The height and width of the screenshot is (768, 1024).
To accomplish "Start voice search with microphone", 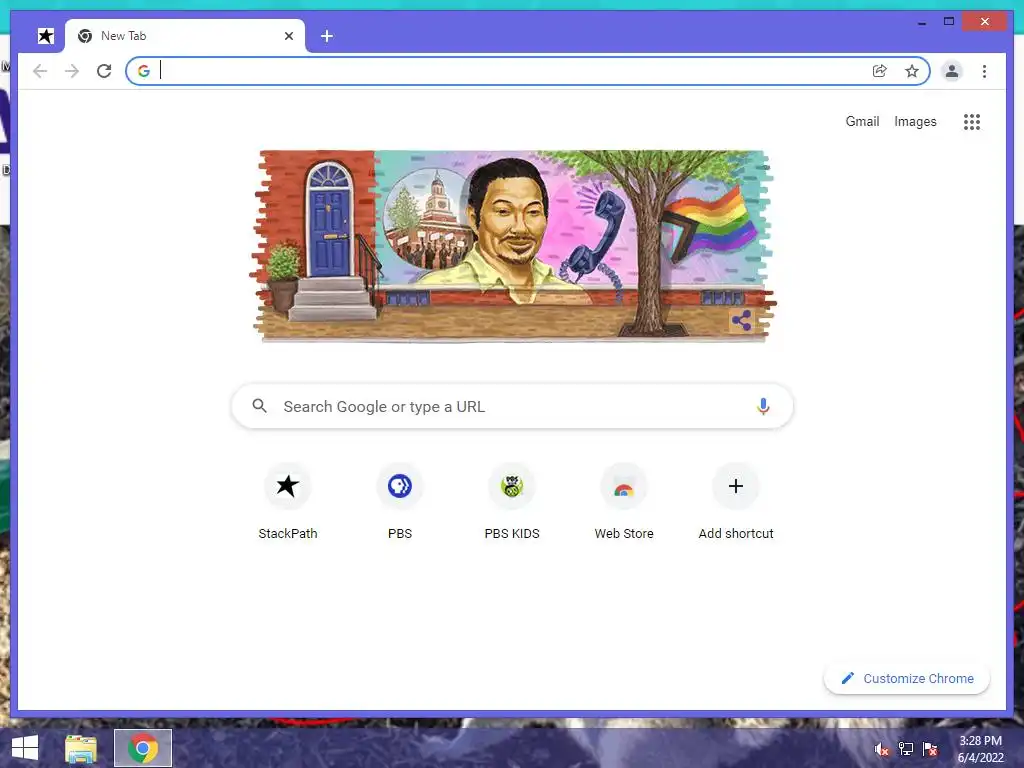I will 763,406.
